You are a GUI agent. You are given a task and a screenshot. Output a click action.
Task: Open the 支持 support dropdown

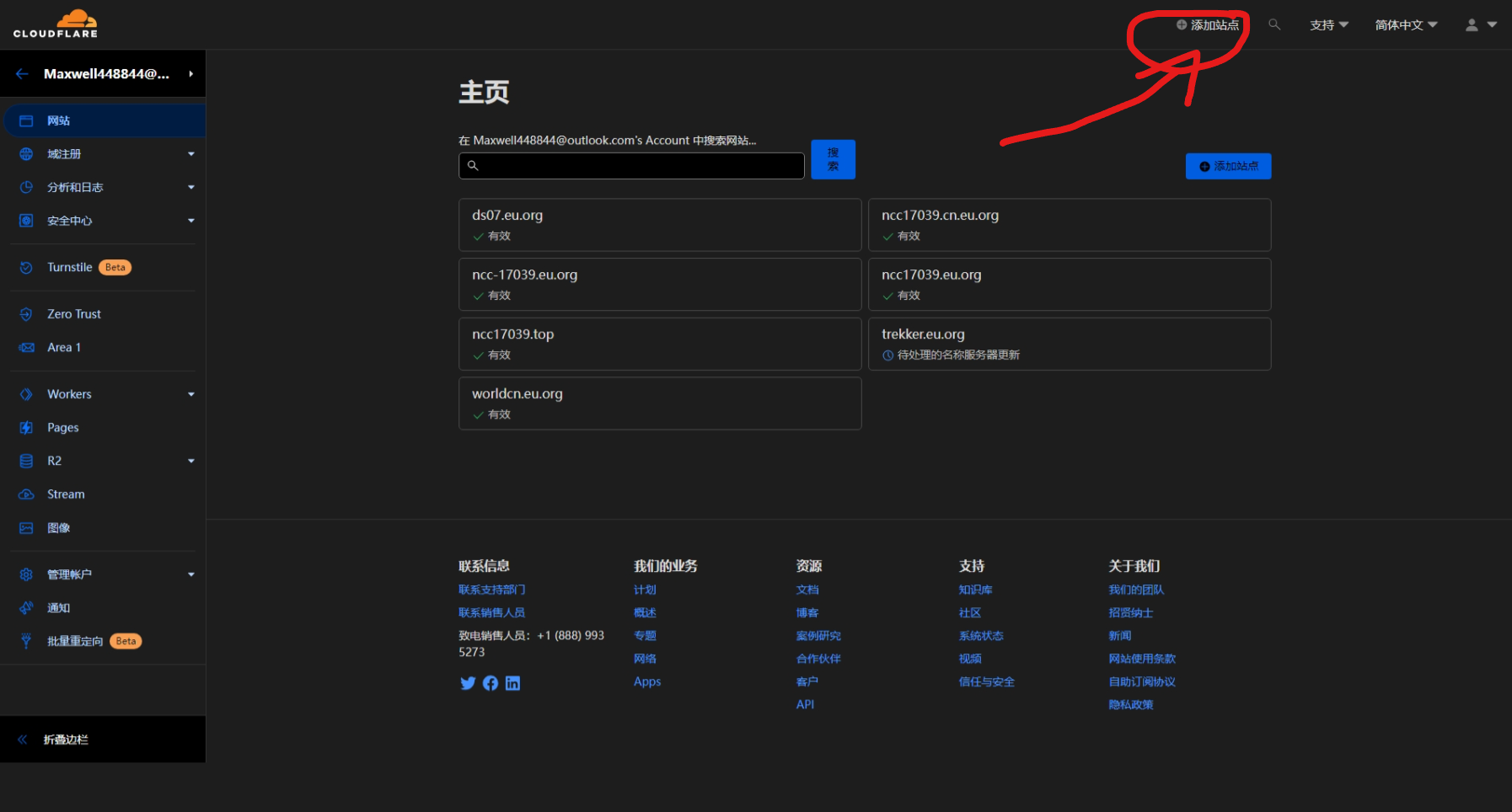pos(1328,25)
